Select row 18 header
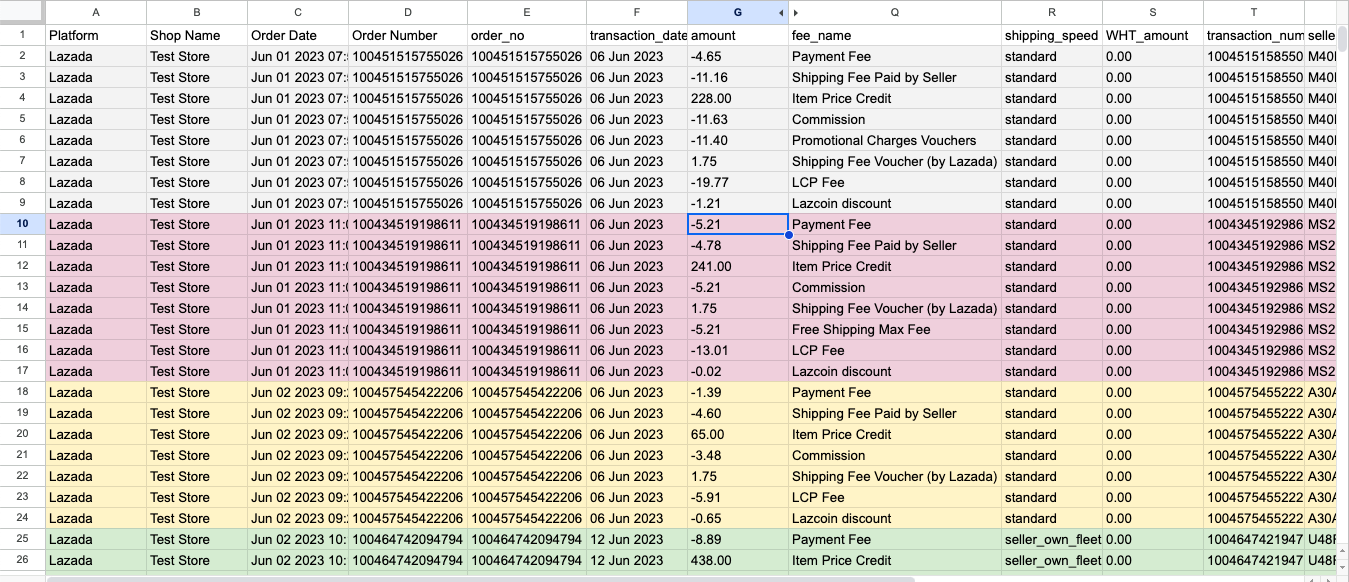The image size is (1349, 582). pos(22,393)
